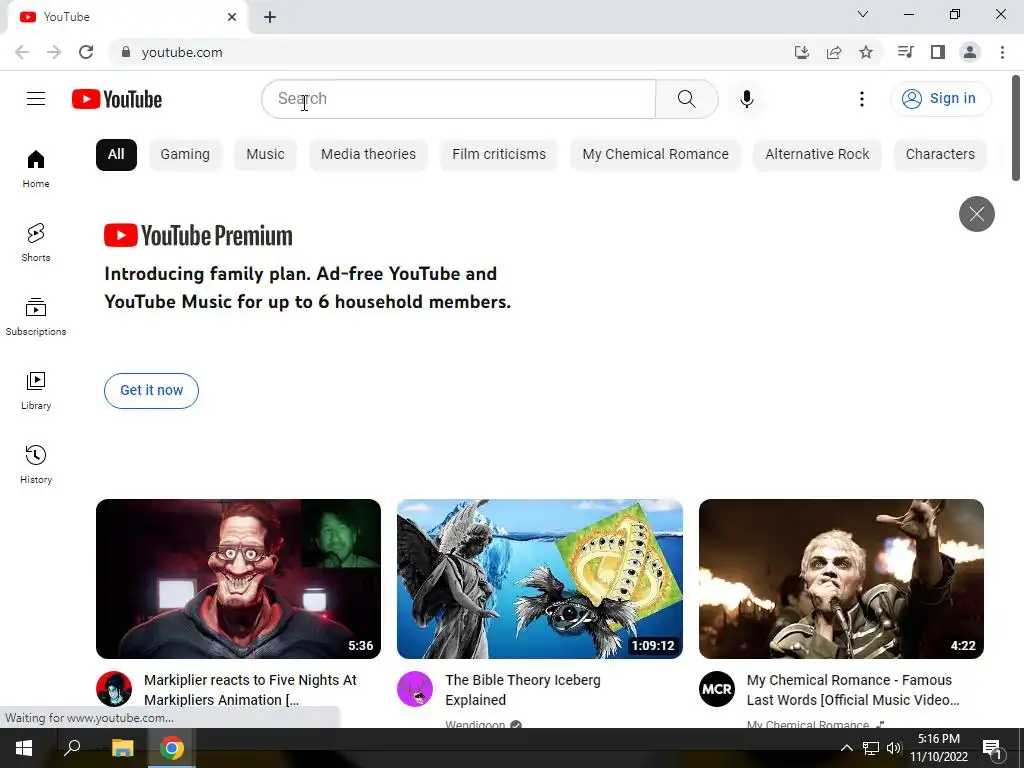Open Markiplier channel avatar

tap(114, 689)
